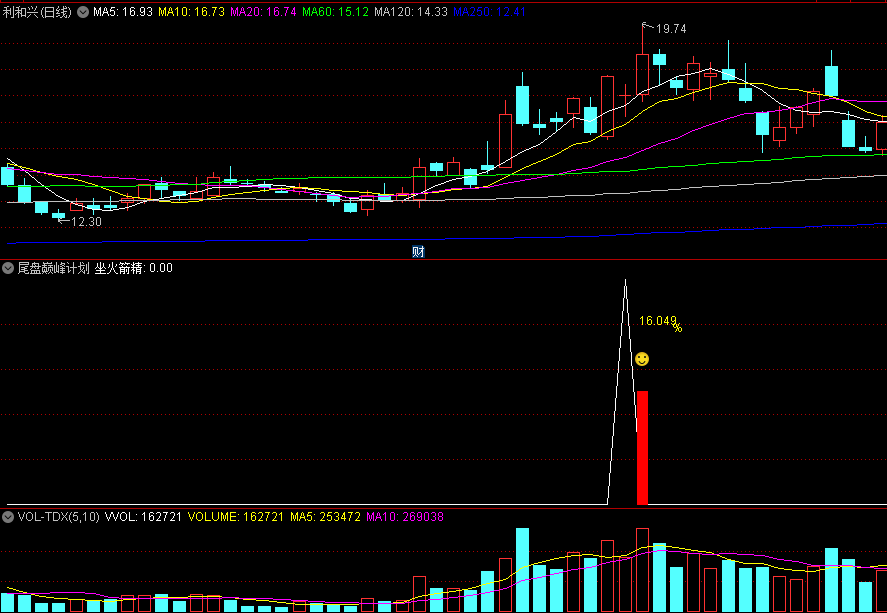The image size is (887, 613).
Task: Click the yellow smiley face signal icon
Action: (x=641, y=359)
